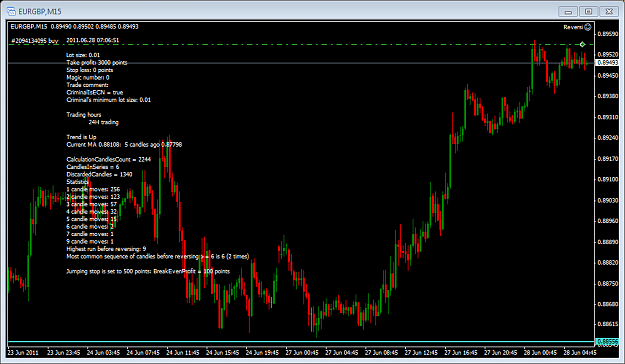This screenshot has height=364, width=625.
Task: Click the '1 candle moves: 256' line
Action: 93,189
